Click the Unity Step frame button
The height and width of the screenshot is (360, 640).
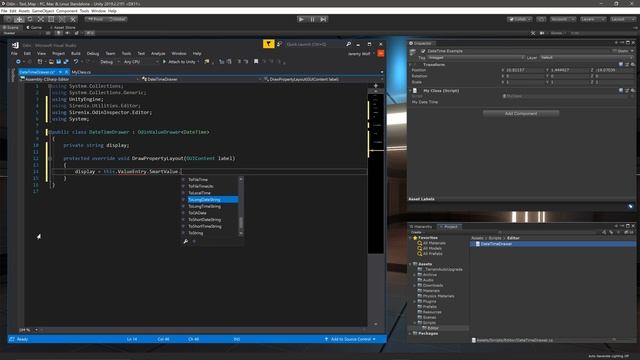tap(323, 19)
